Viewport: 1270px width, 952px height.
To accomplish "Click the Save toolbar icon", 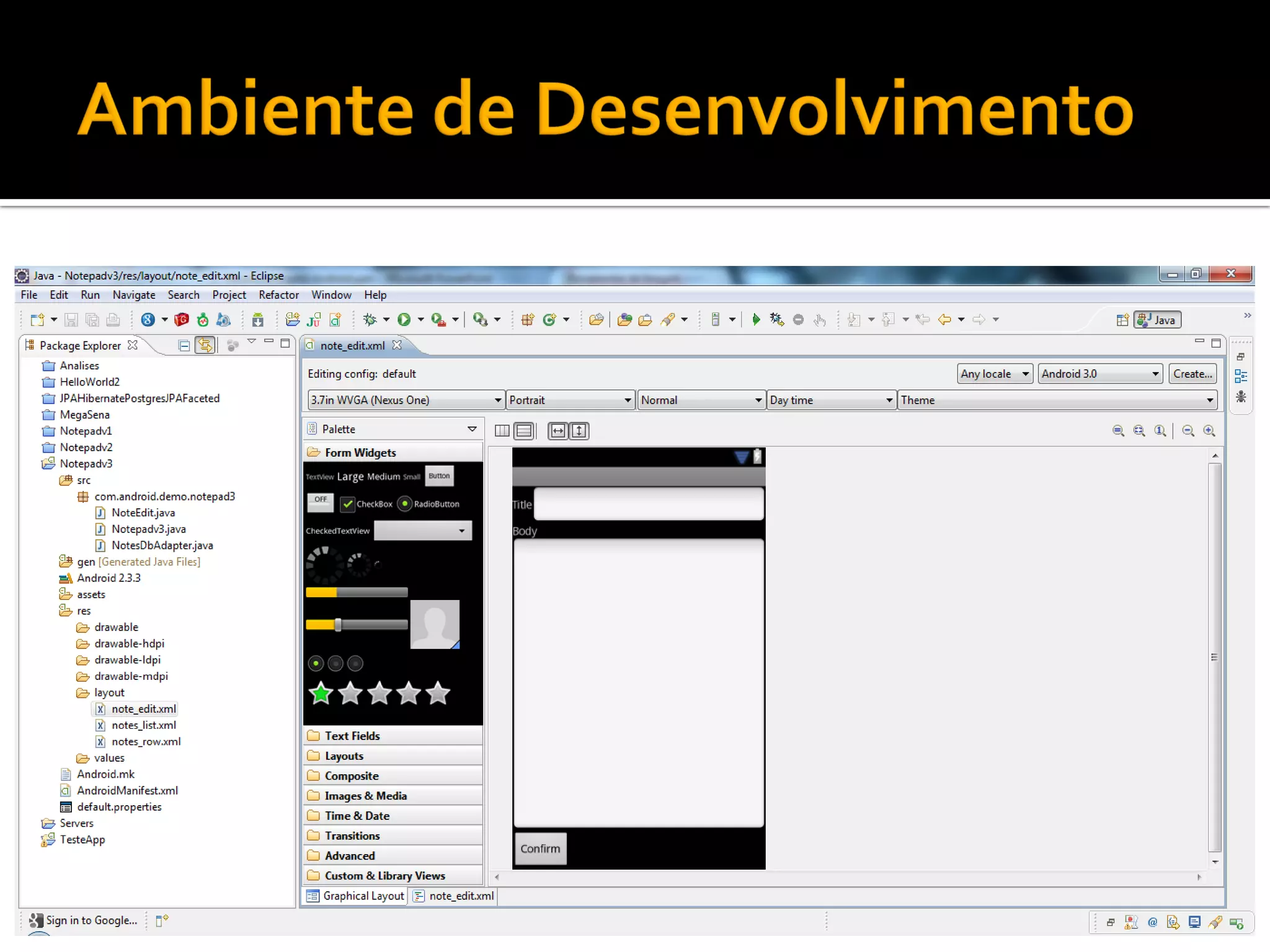I will pyautogui.click(x=71, y=320).
